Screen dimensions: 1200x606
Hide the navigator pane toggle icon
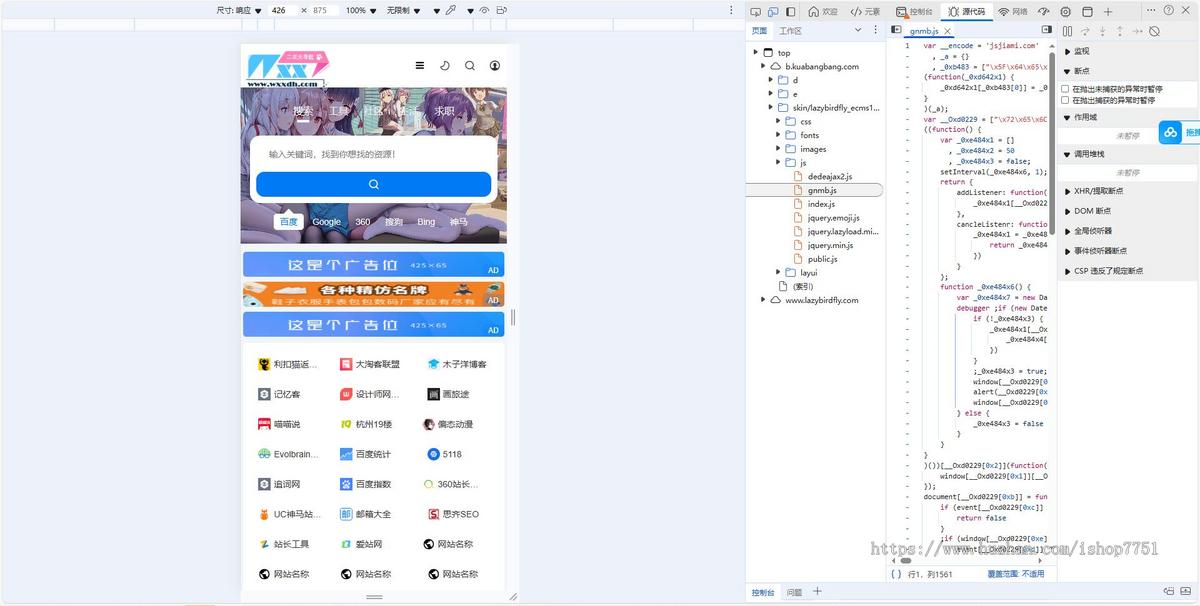click(896, 31)
